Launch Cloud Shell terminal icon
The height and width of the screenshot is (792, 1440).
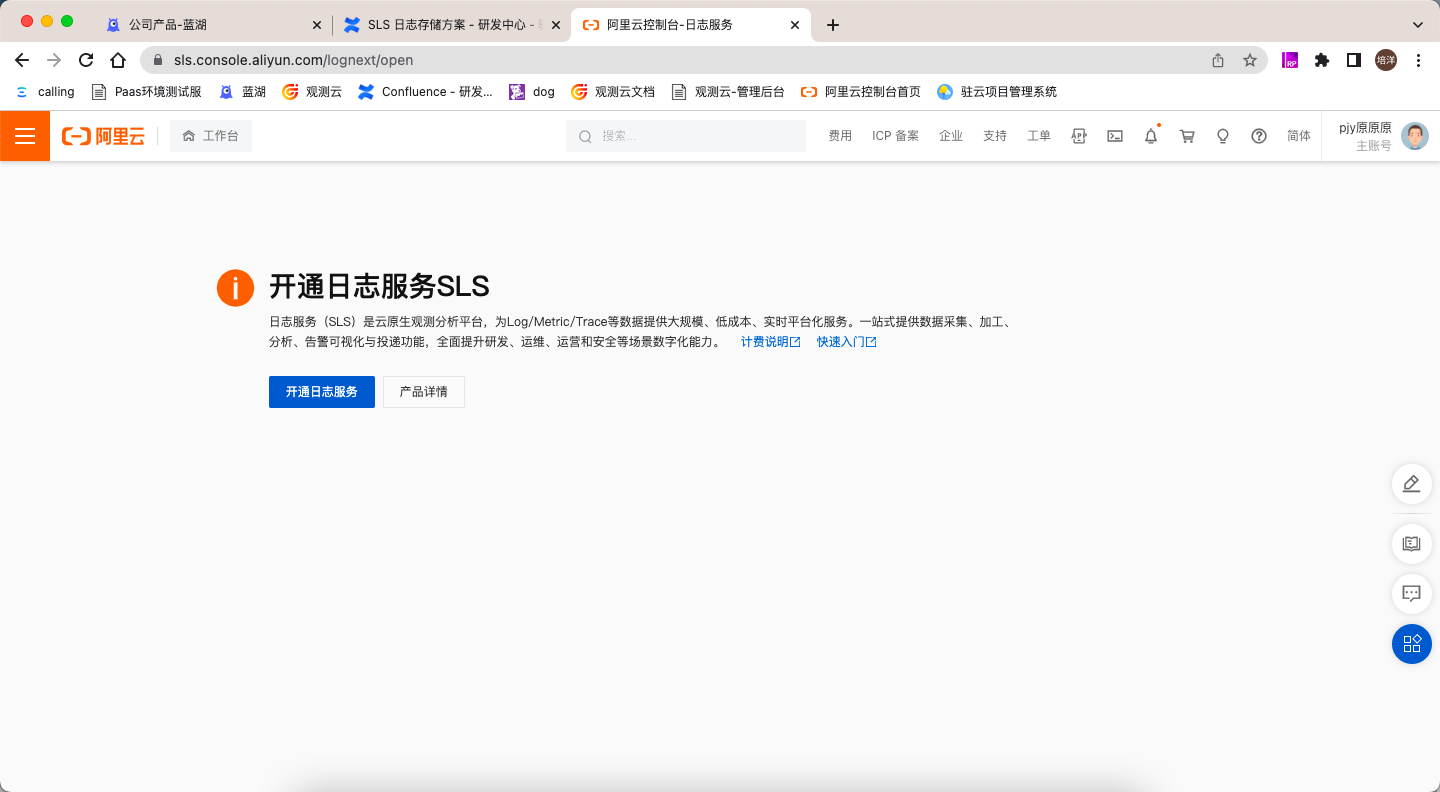tap(1115, 136)
